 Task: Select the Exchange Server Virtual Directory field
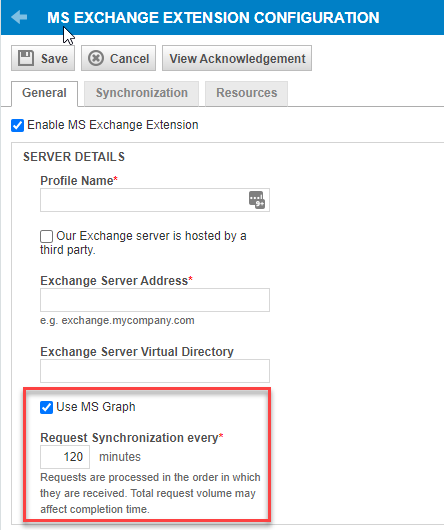[x=155, y=371]
